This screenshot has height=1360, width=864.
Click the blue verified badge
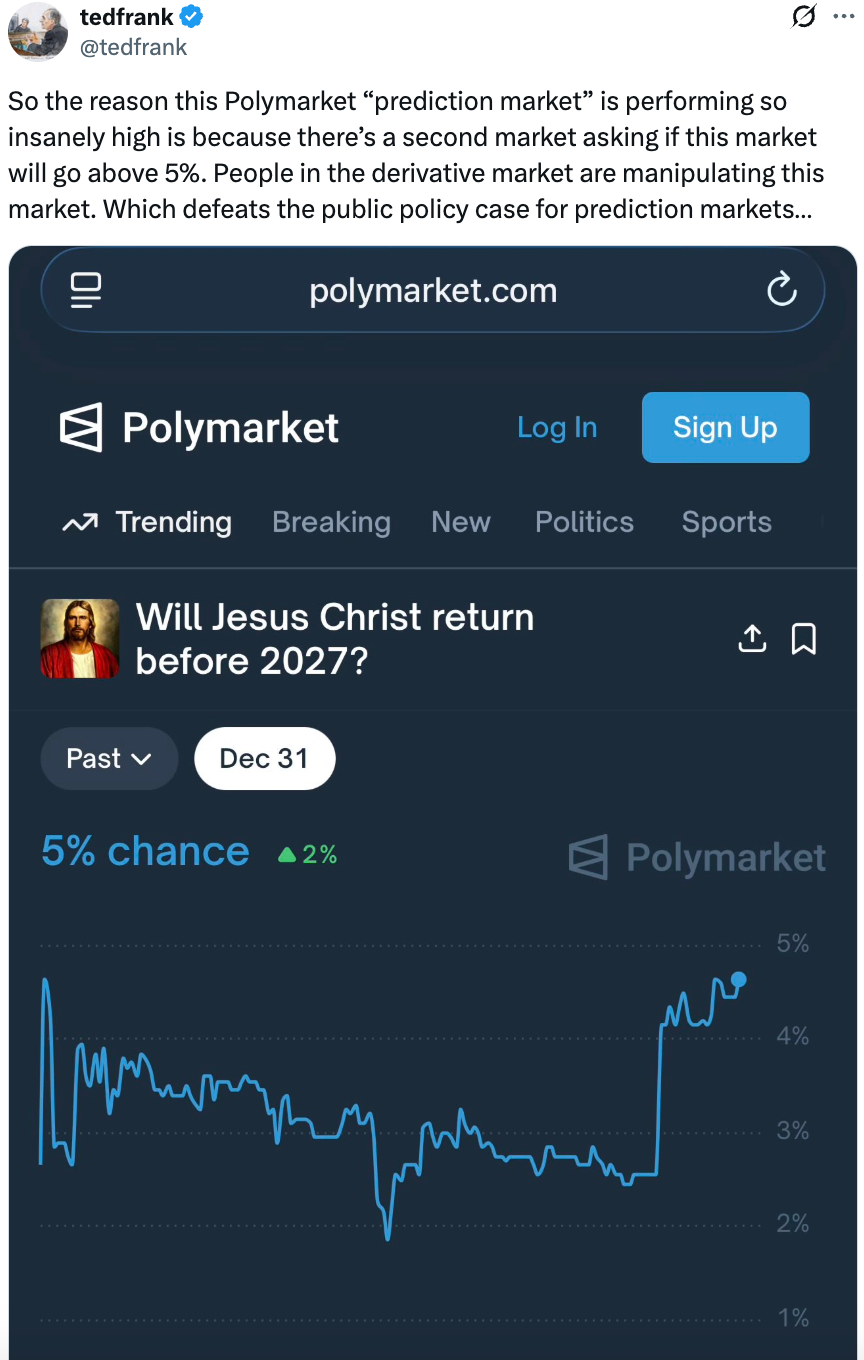click(191, 17)
